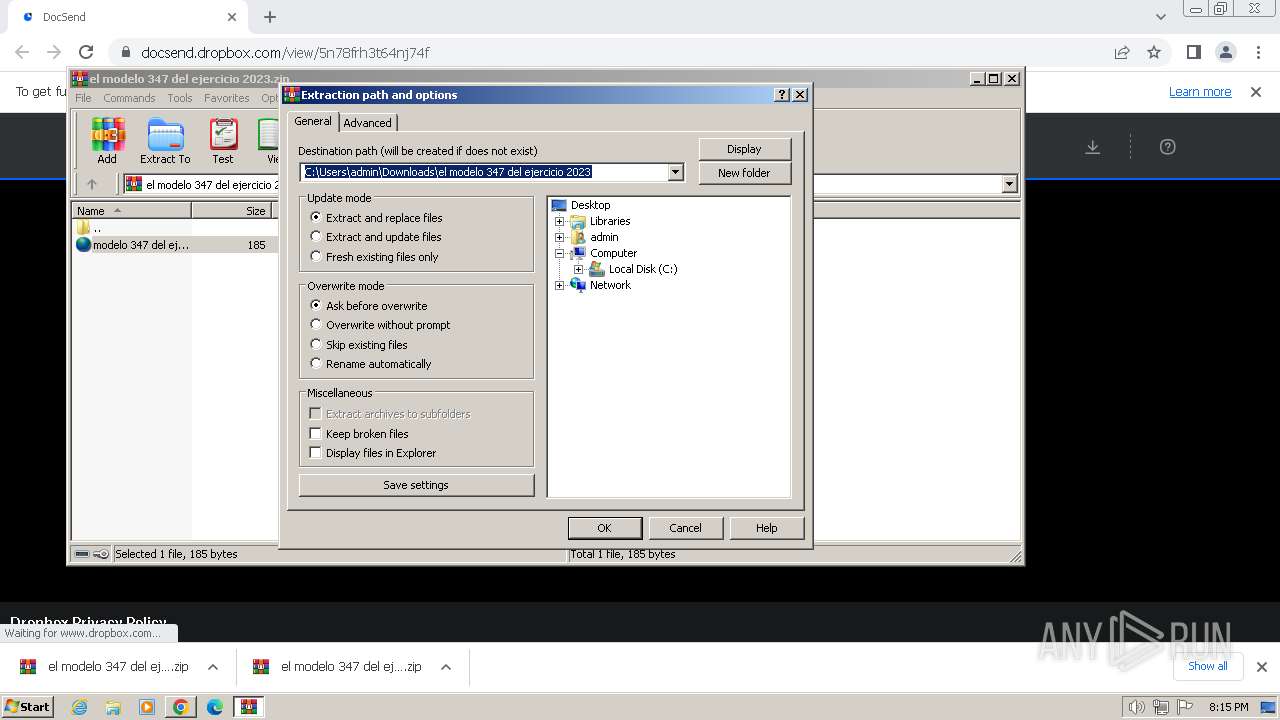Open a new Chrome tab
This screenshot has height=720, width=1280.
pyautogui.click(x=270, y=17)
